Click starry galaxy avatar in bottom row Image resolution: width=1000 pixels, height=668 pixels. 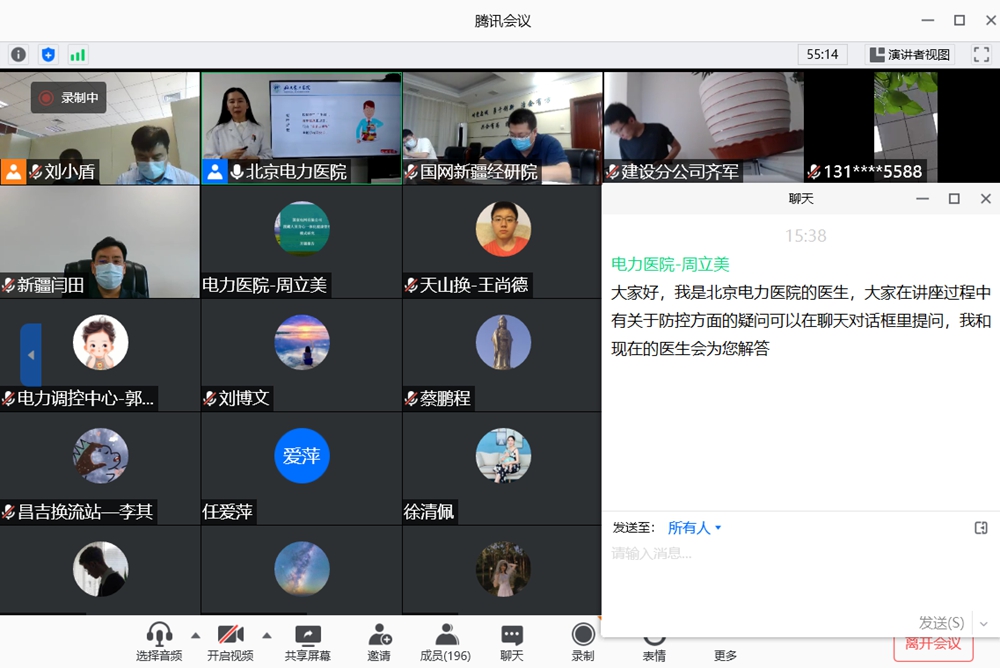[302, 569]
